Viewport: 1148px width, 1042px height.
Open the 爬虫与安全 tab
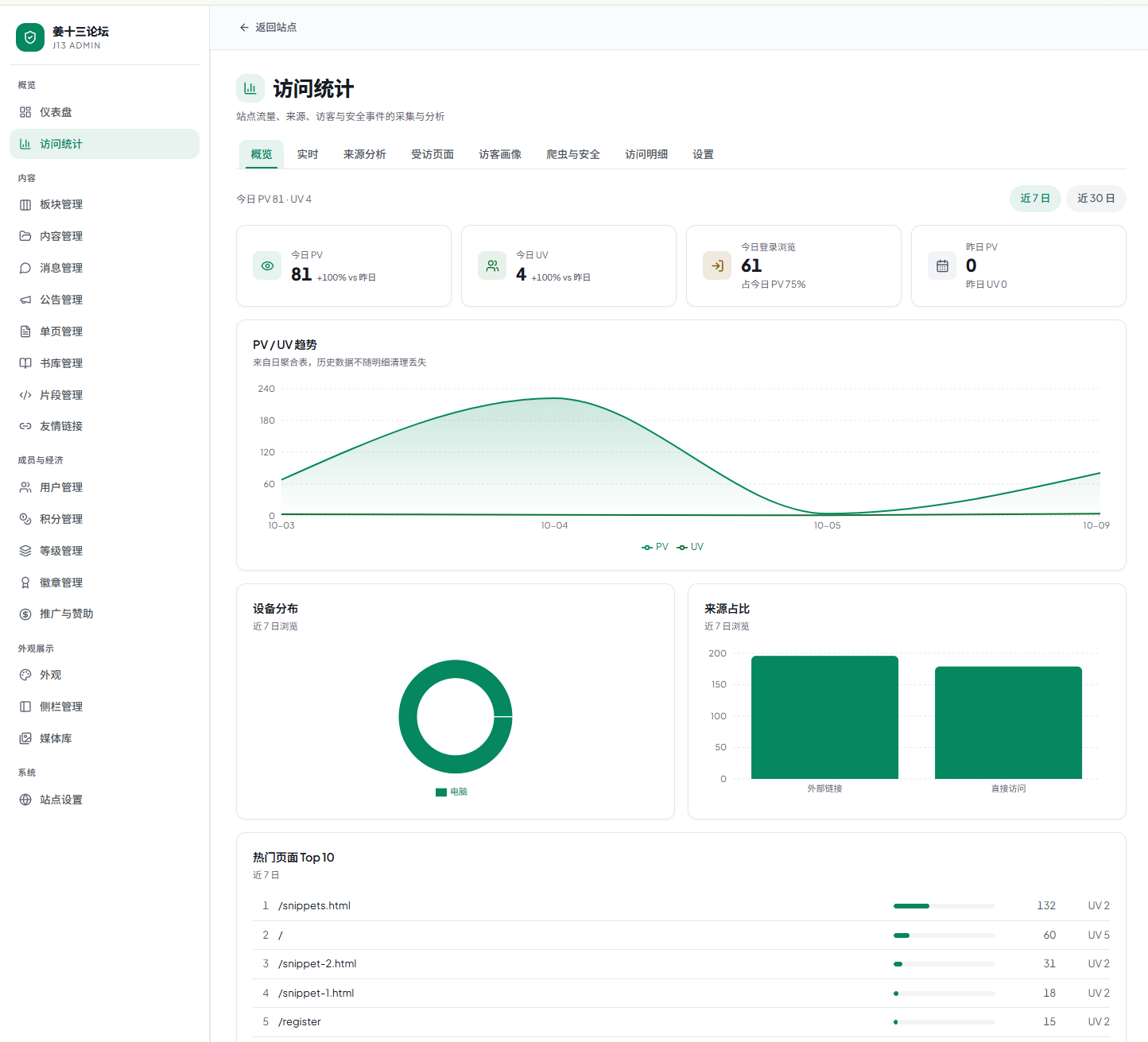(573, 154)
